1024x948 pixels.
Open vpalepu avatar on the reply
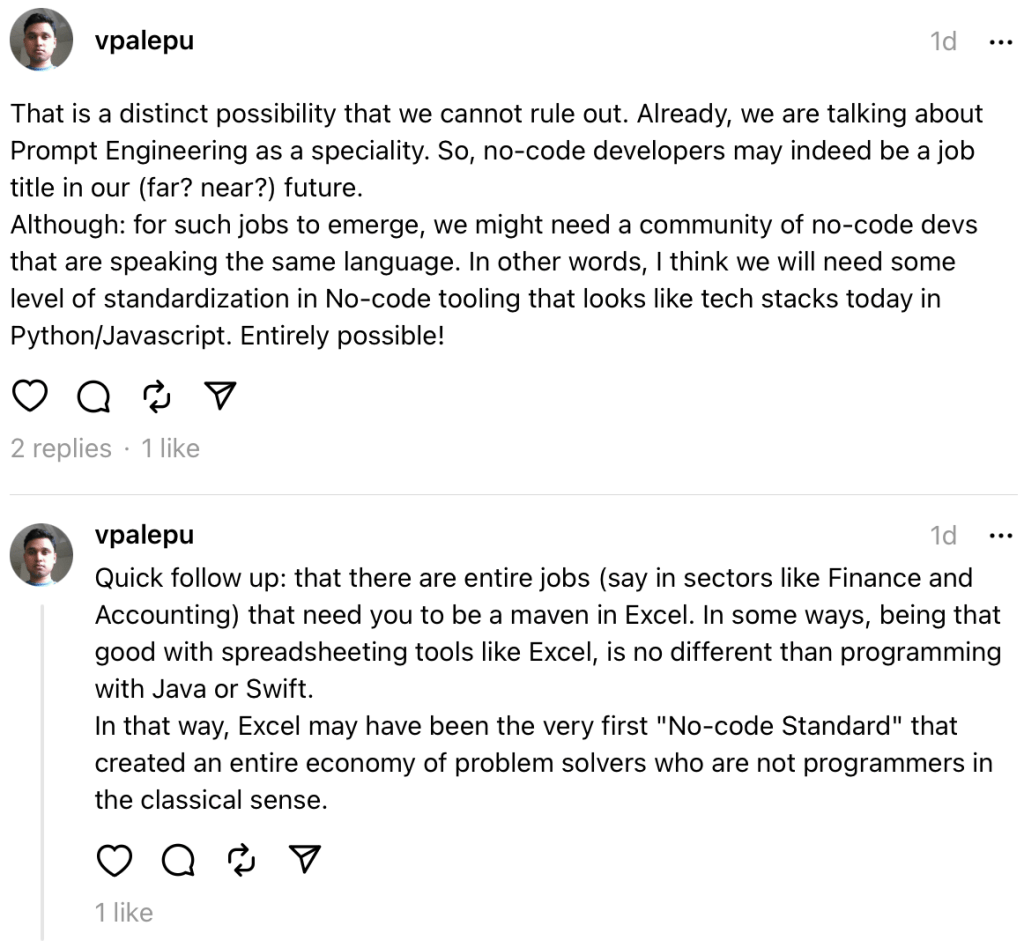[41, 554]
